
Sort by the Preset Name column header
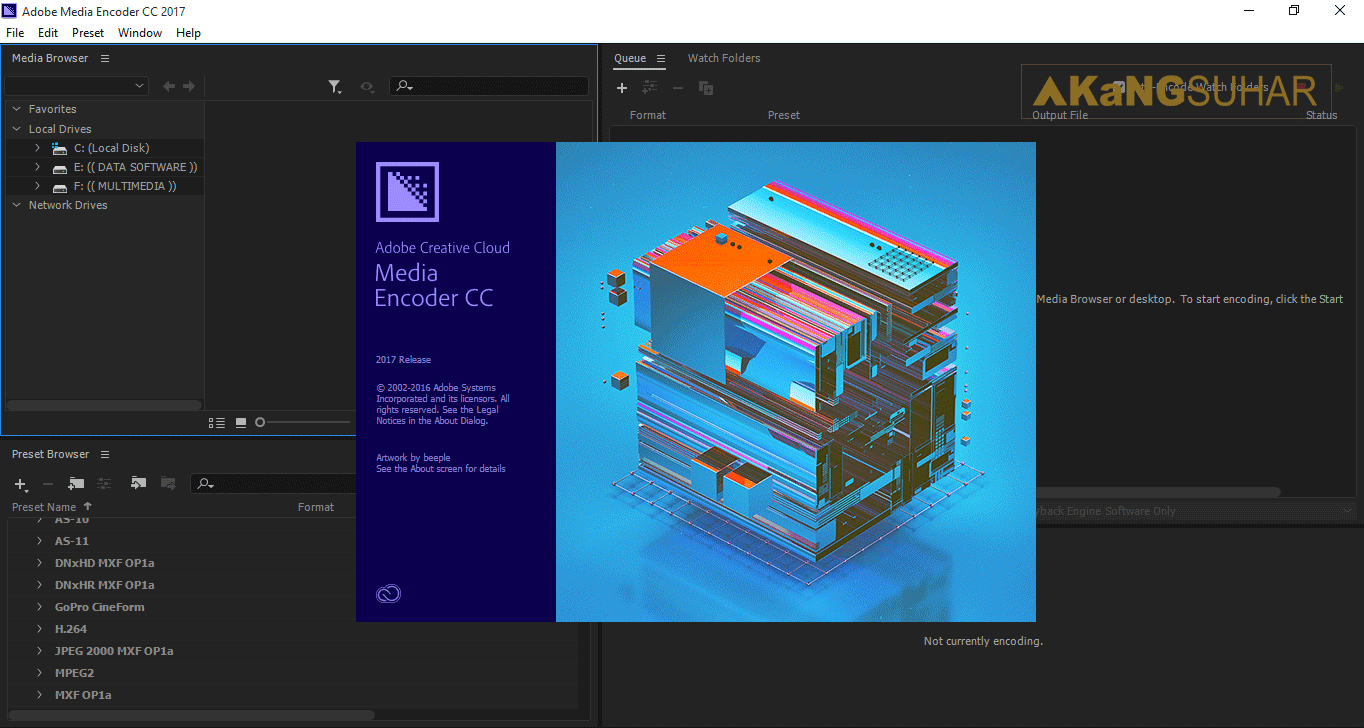44,507
